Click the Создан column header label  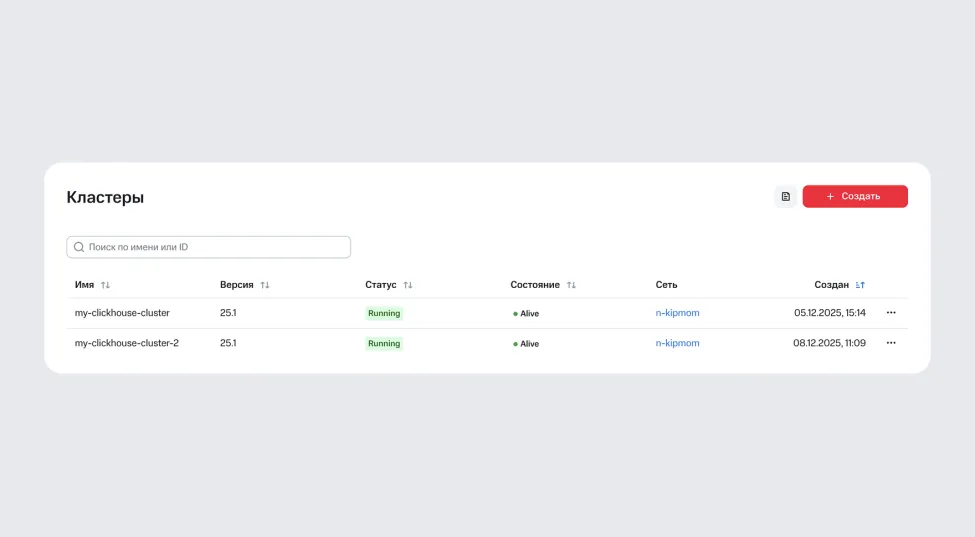click(x=831, y=285)
